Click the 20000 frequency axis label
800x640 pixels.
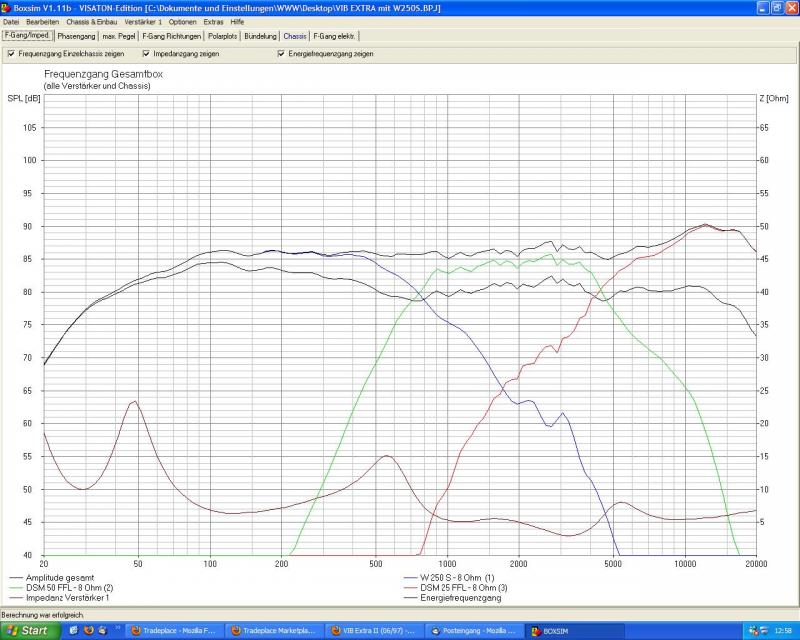click(x=756, y=564)
